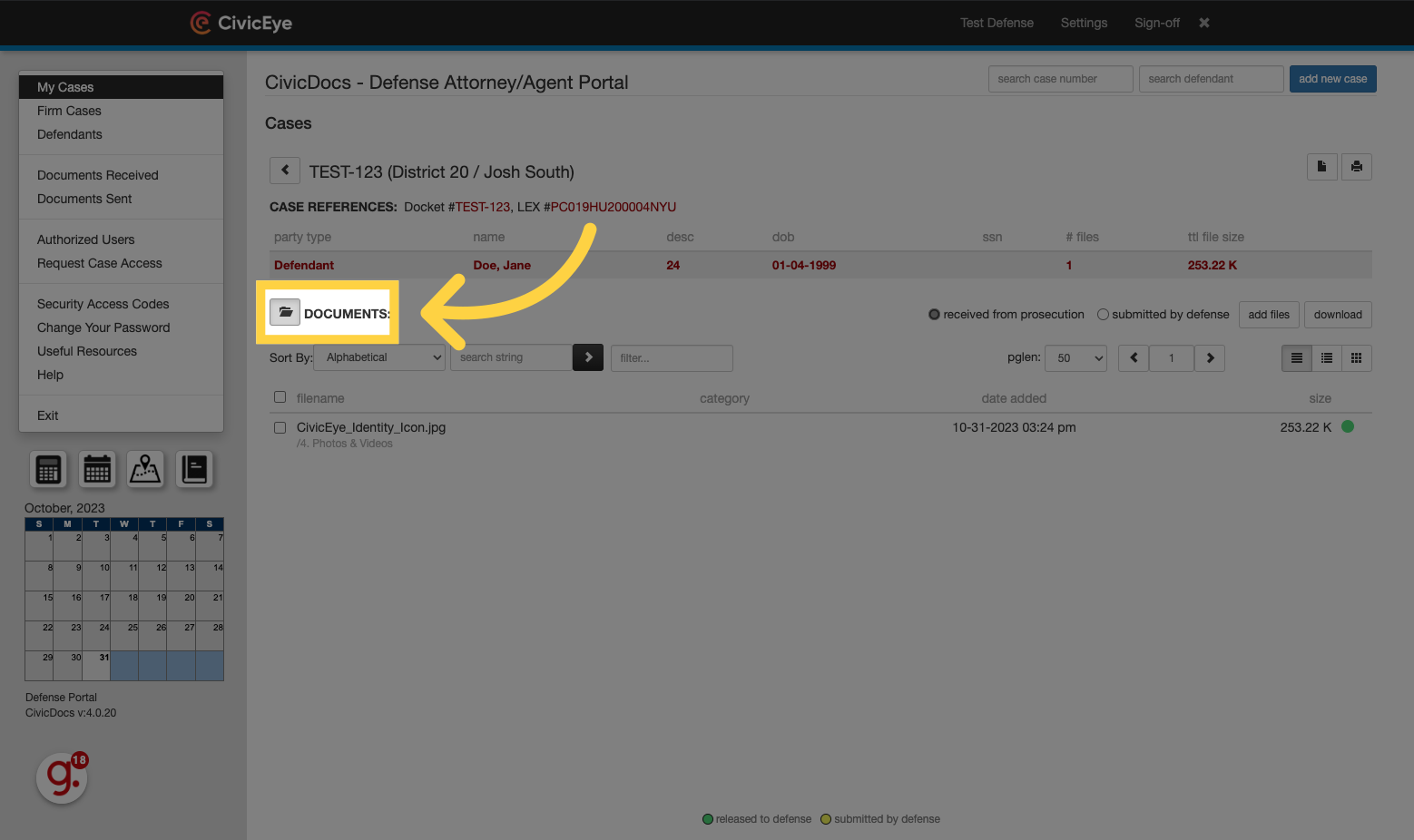Focus the search defendant field

click(1211, 79)
